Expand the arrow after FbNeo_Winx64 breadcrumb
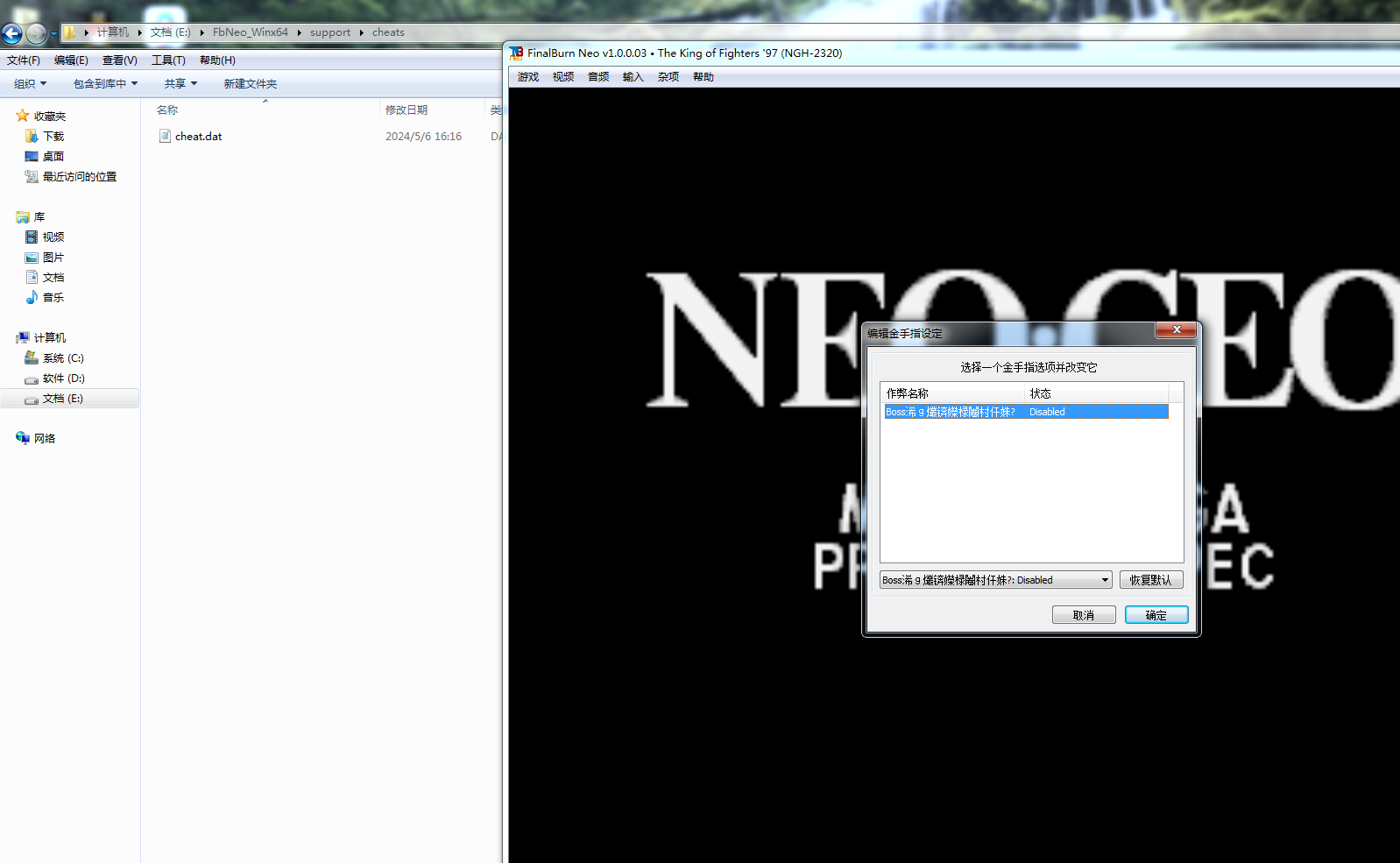This screenshot has height=863, width=1400. (299, 32)
